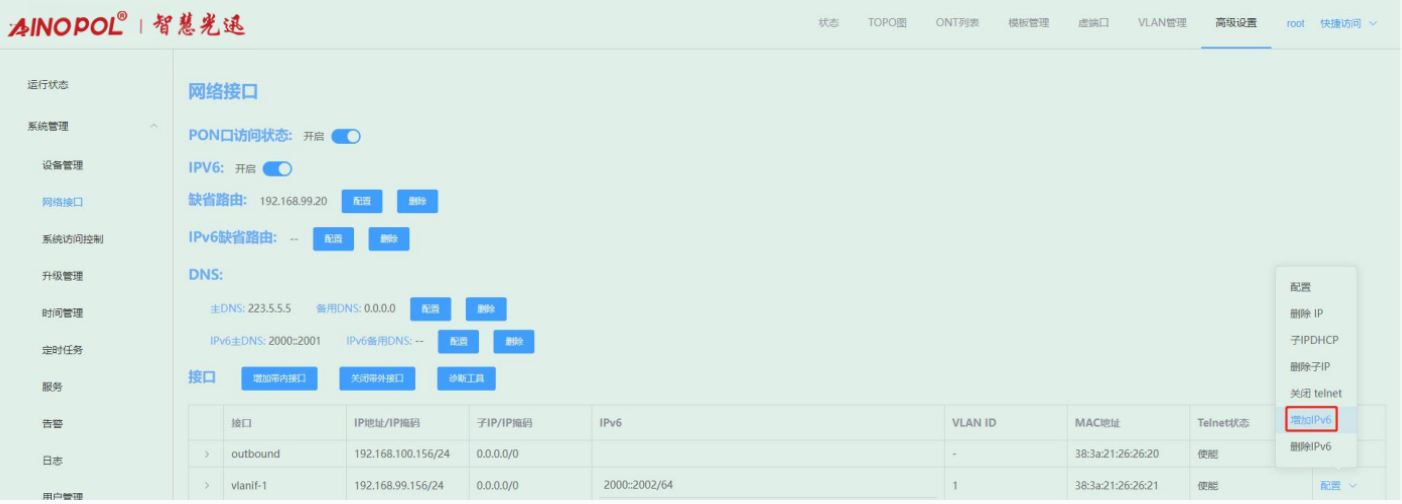This screenshot has height=504, width=1402.
Task: Open 系统访问控制 in the sidebar
Action: 72,239
